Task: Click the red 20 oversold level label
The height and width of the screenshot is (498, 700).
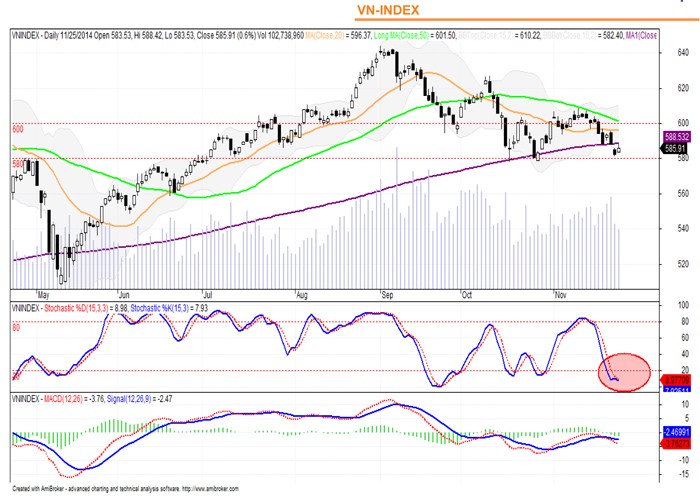Action: (16, 375)
